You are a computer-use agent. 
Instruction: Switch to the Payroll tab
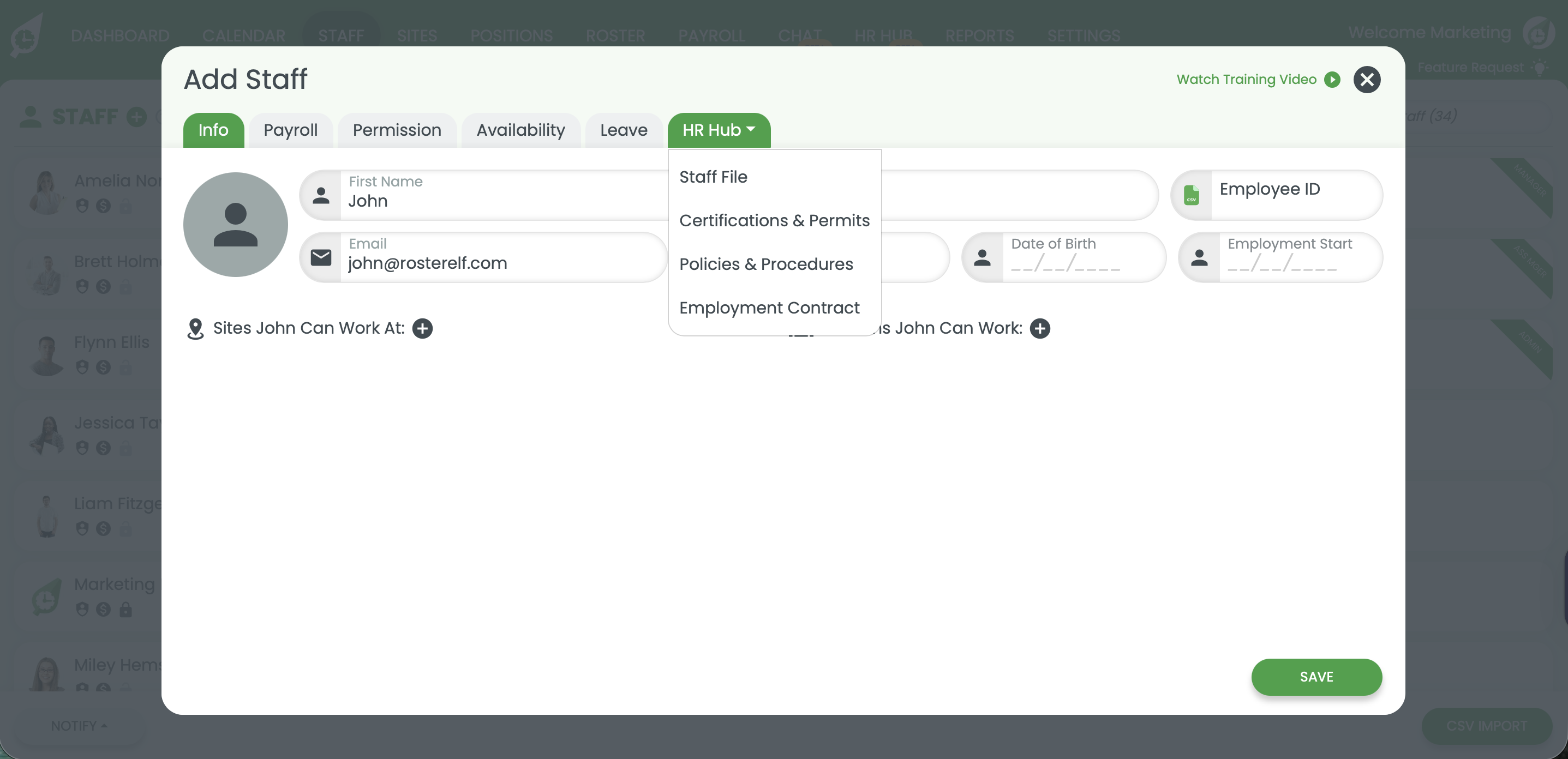point(290,130)
